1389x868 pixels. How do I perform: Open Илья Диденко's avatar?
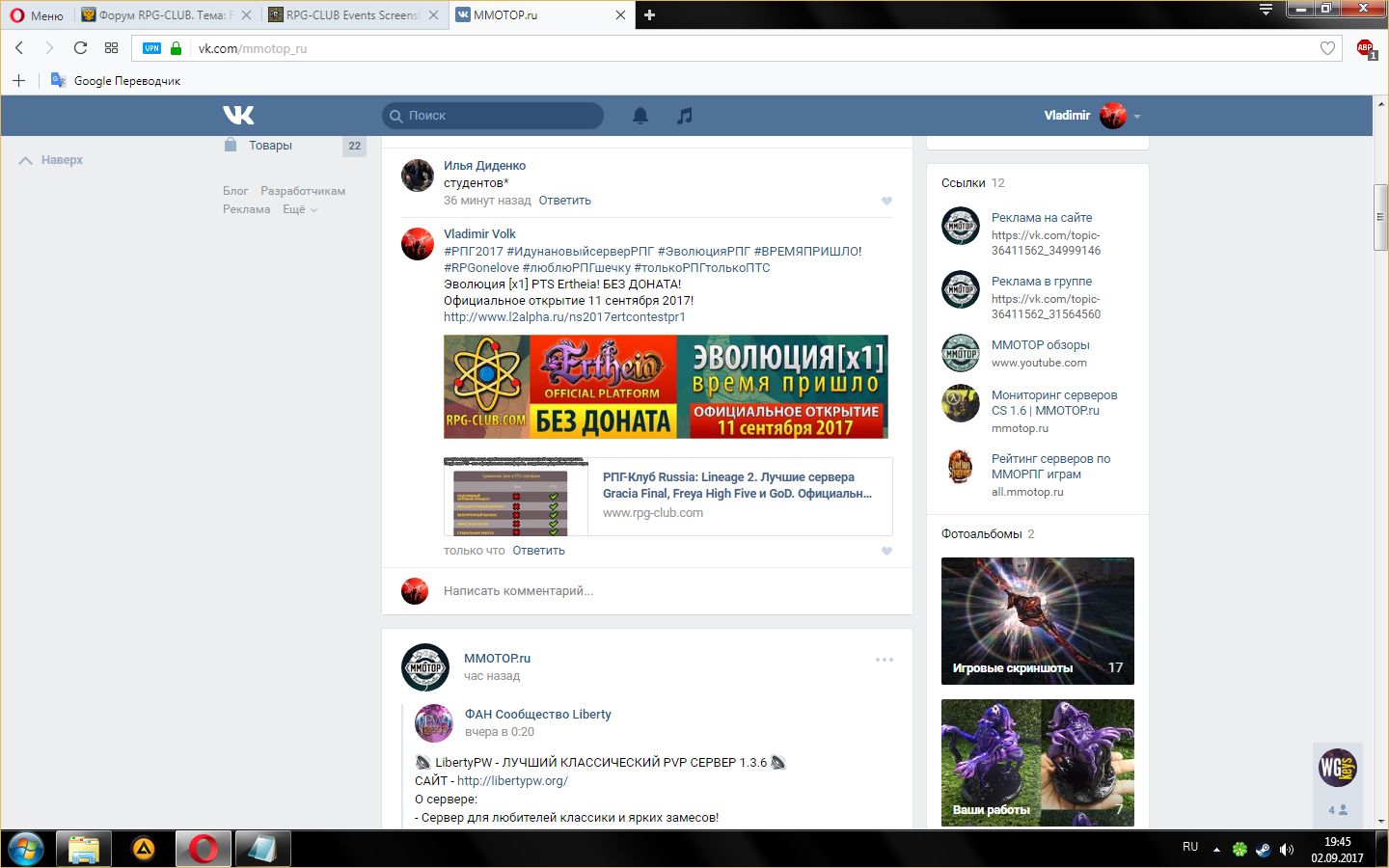tap(418, 176)
